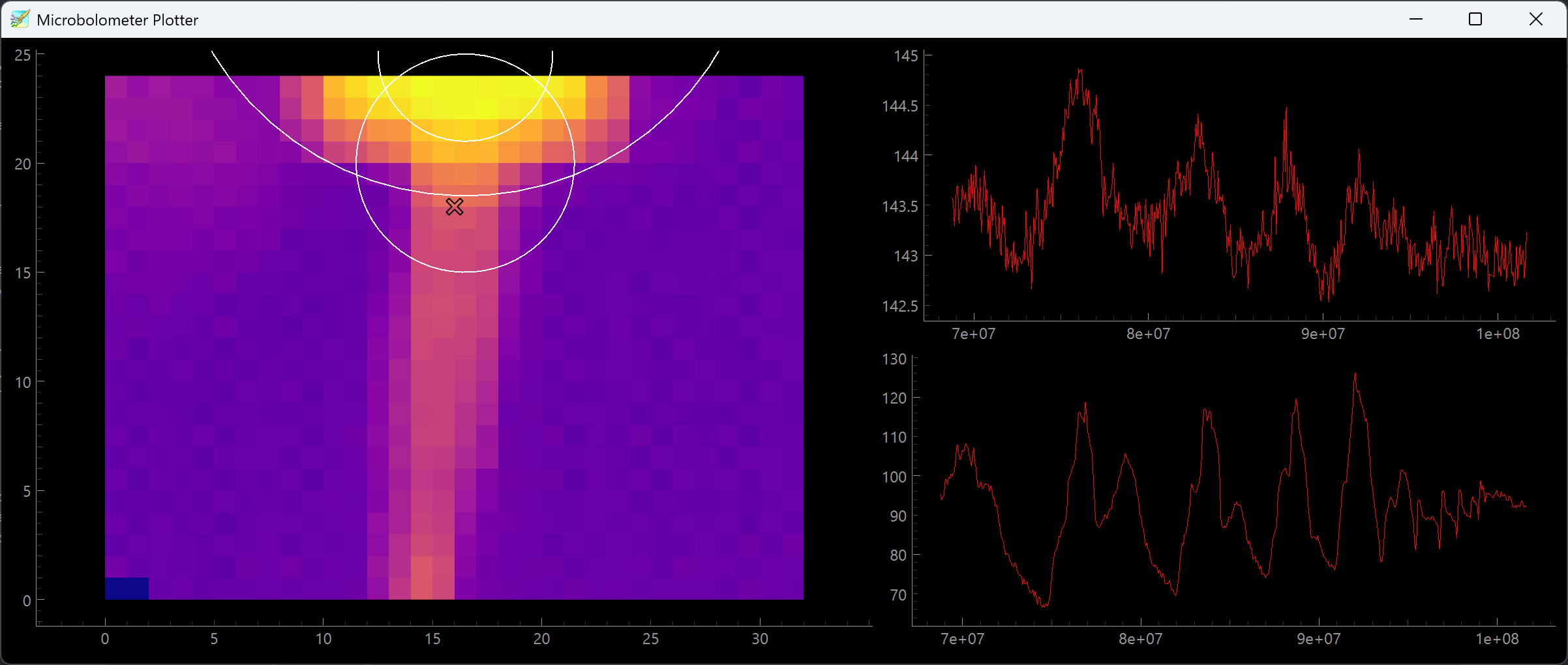Click the heatmap x-axis tick label 15
This screenshot has width=1568, height=665.
point(432,639)
